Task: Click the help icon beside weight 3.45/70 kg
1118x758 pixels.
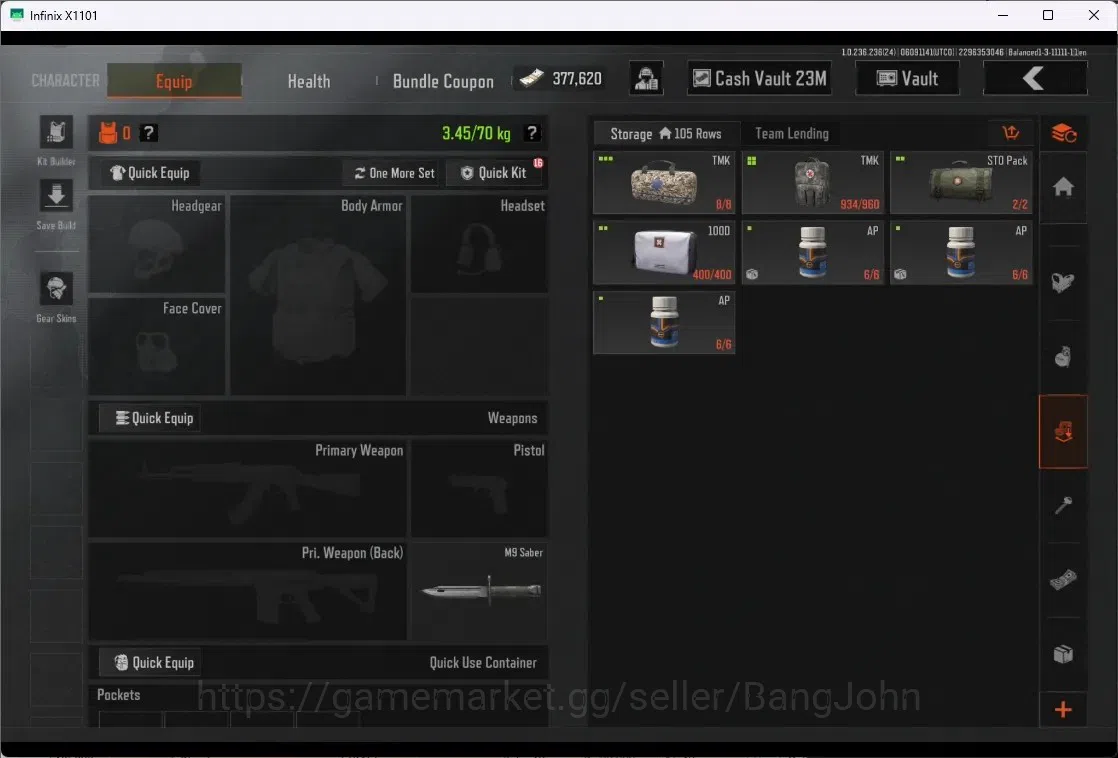Action: point(531,133)
